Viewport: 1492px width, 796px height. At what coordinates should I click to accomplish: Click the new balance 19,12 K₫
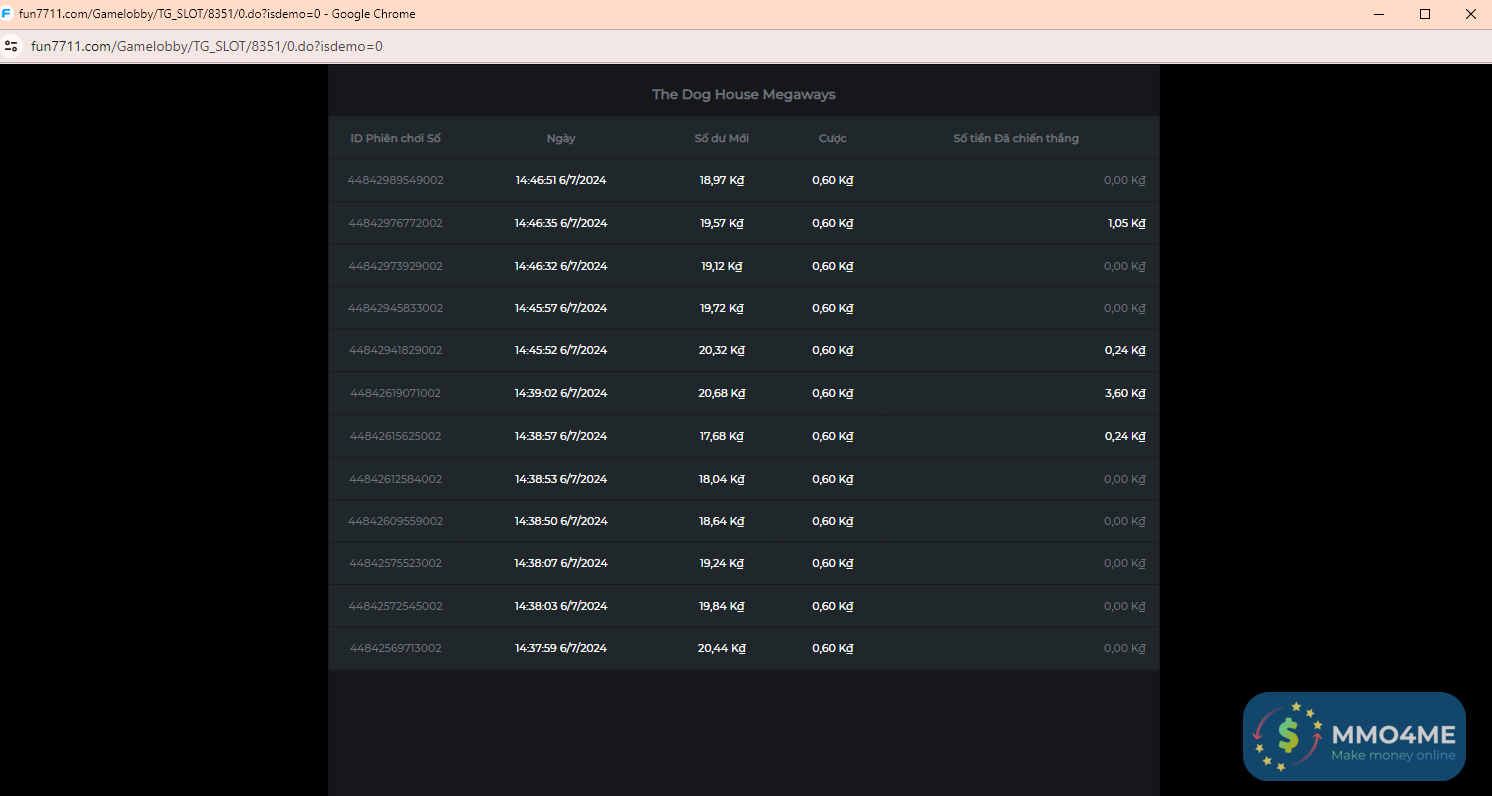point(722,266)
